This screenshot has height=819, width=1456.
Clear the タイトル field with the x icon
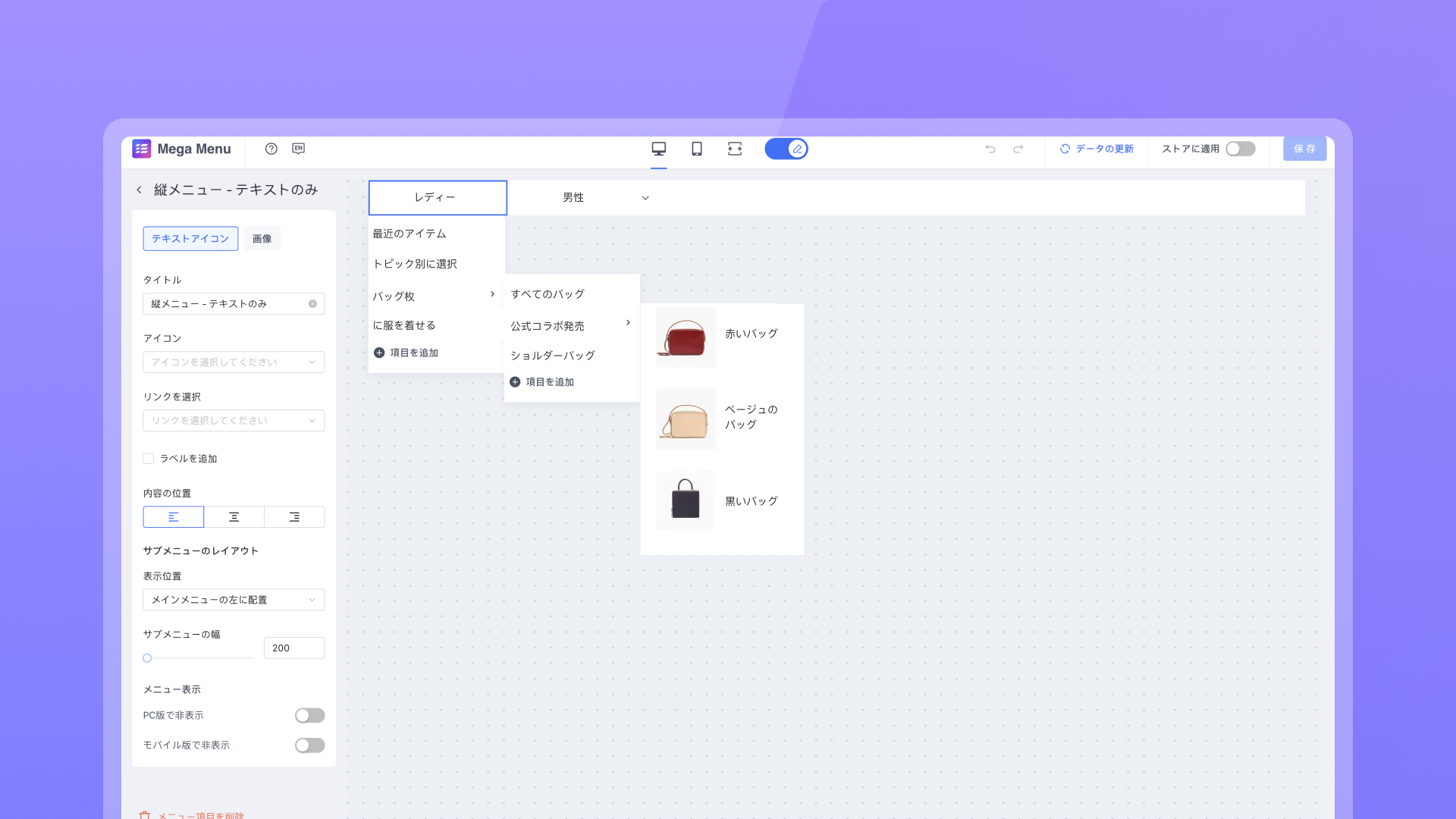coord(312,304)
